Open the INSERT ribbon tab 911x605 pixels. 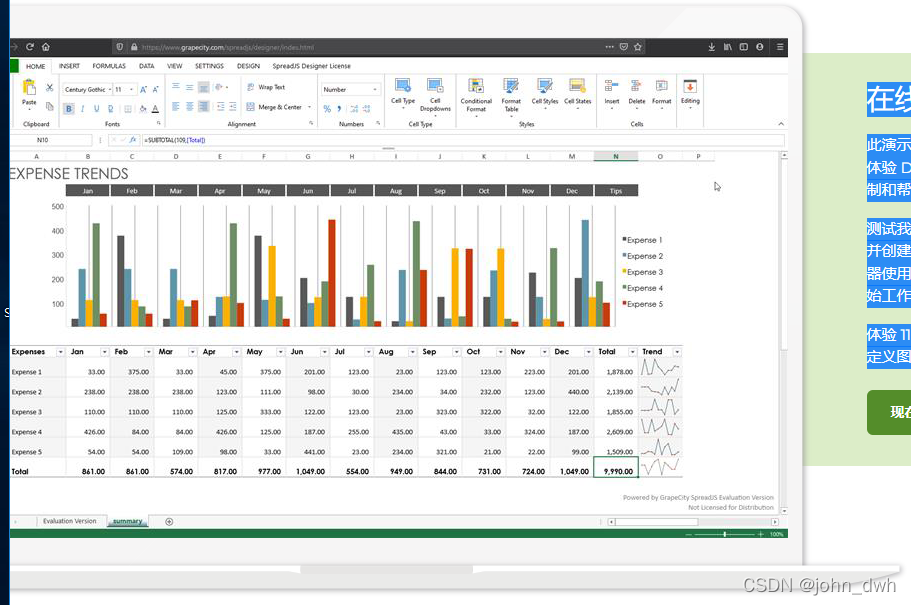tap(69, 66)
